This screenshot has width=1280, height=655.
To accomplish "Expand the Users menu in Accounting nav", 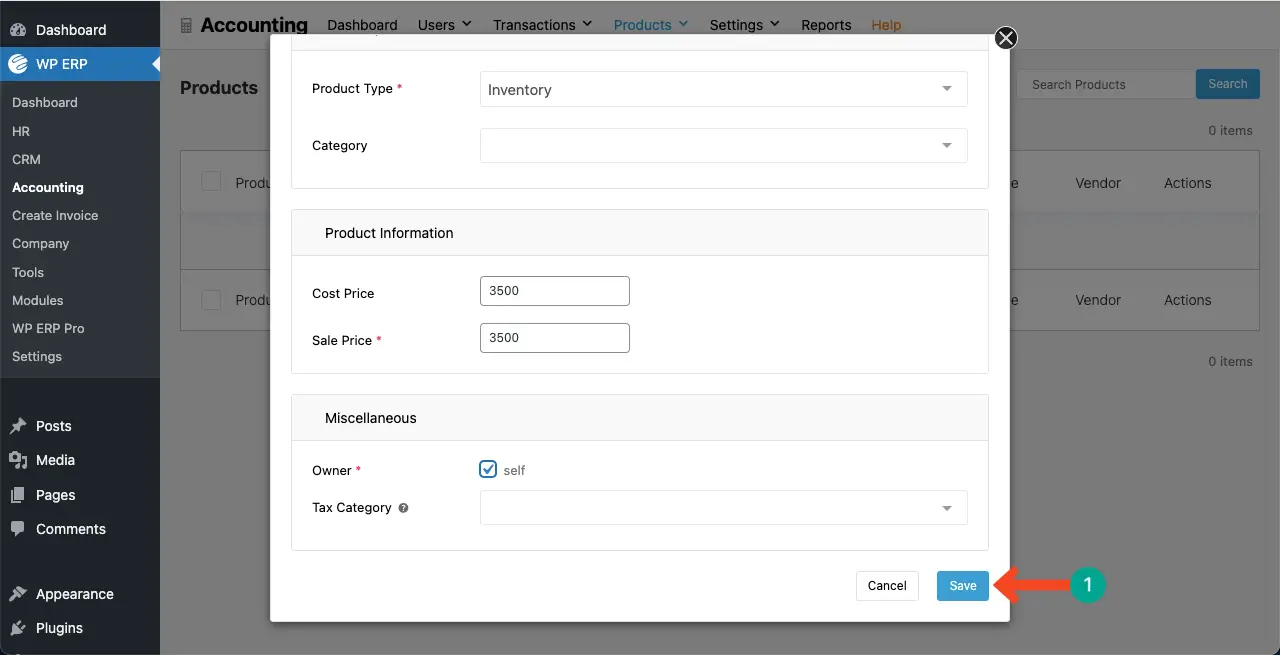I will [445, 25].
